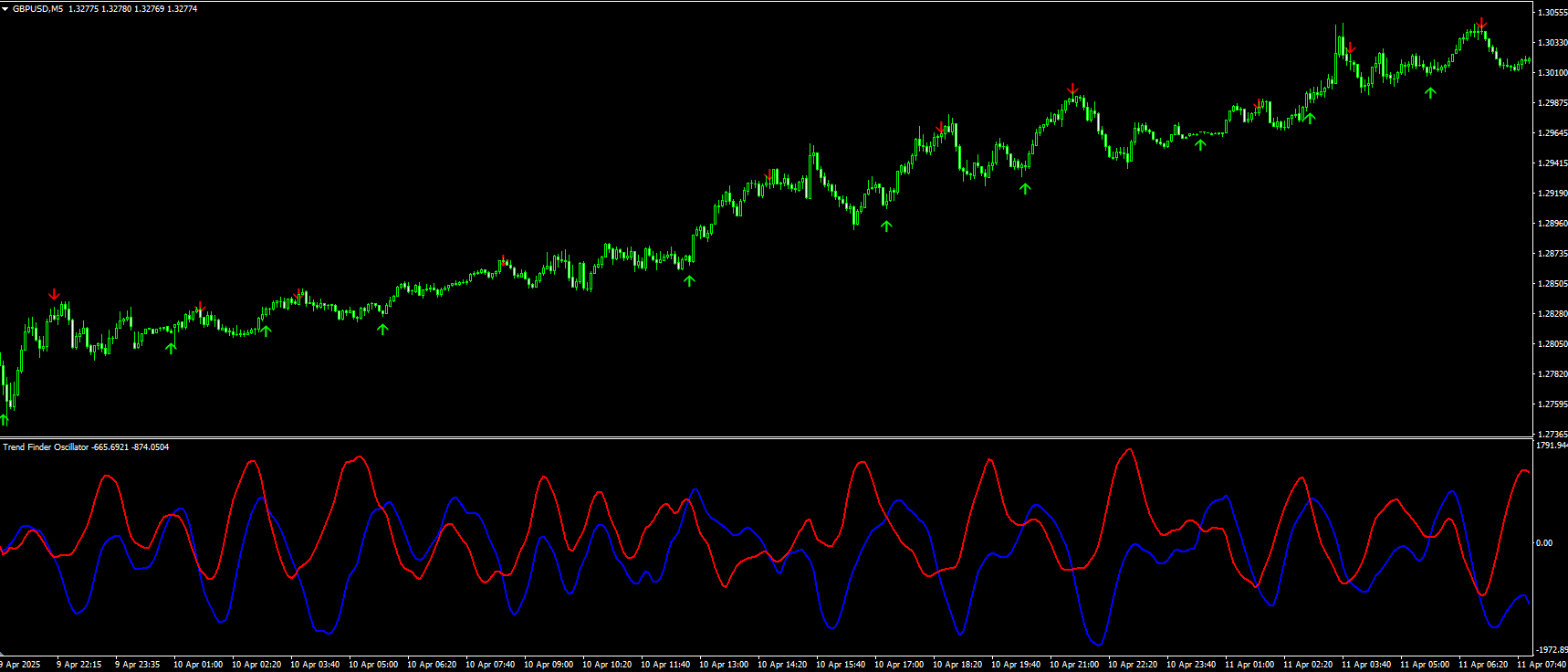Click the 11 Apr 03:40 time label
The height and width of the screenshot is (672, 1568).
[1366, 665]
